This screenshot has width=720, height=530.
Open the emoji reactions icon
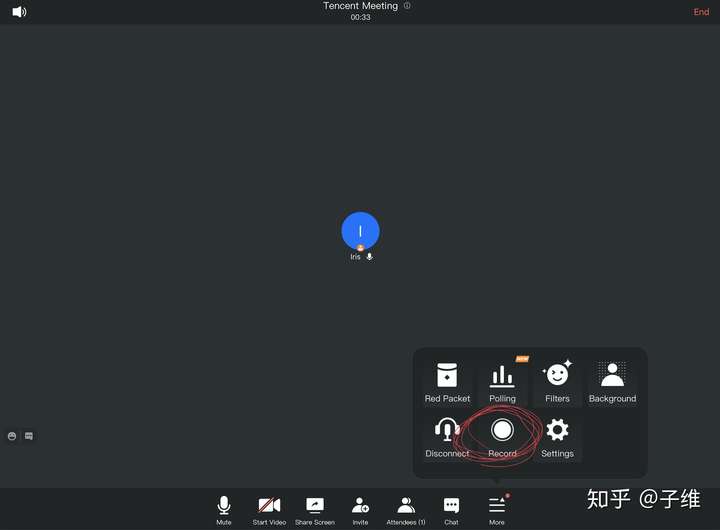pos(12,436)
